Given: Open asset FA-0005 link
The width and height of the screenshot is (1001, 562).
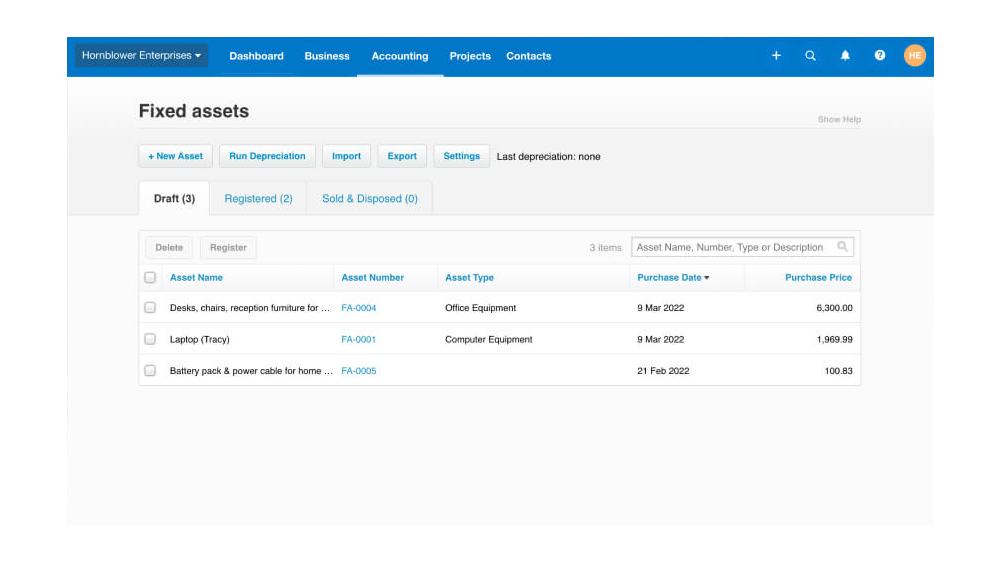Looking at the screenshot, I should [x=358, y=370].
